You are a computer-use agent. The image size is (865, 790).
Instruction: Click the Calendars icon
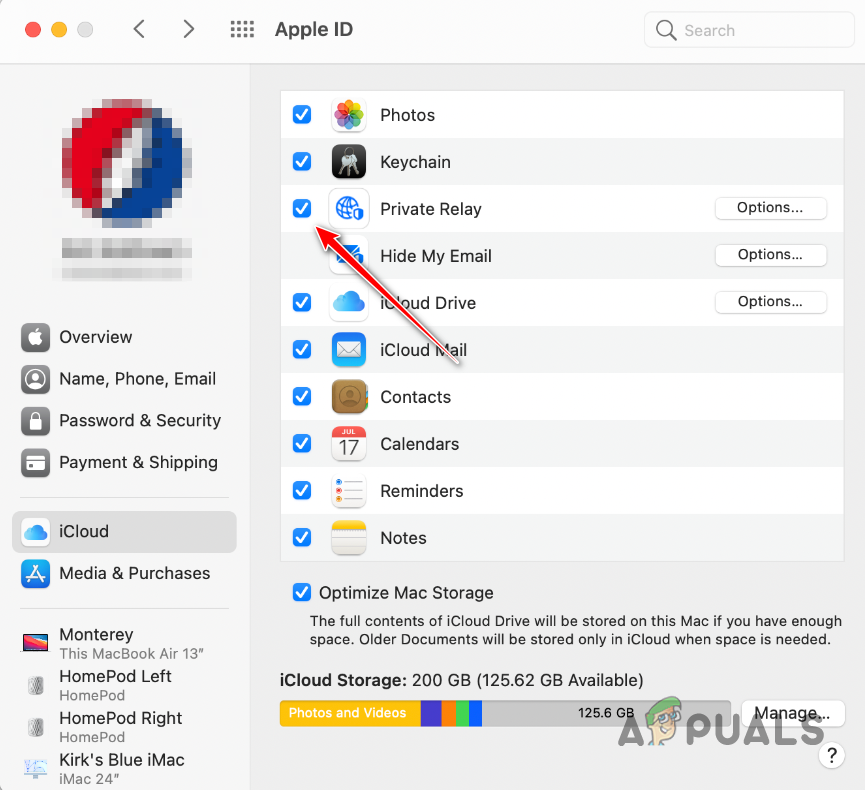pyautogui.click(x=348, y=443)
